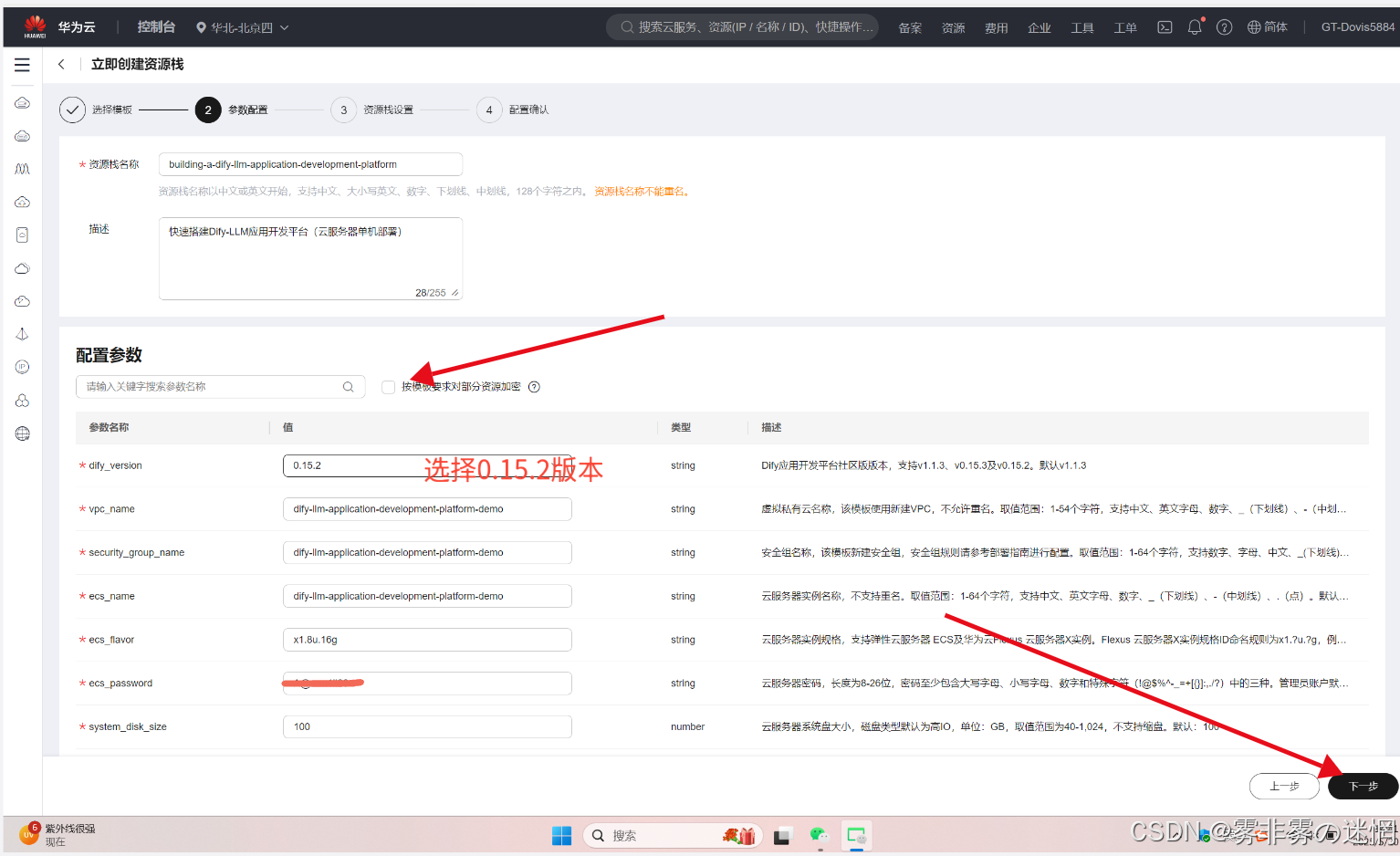Viewport: 1400px width, 856px height.
Task: Click the ecs_password input field
Action: click(x=427, y=684)
